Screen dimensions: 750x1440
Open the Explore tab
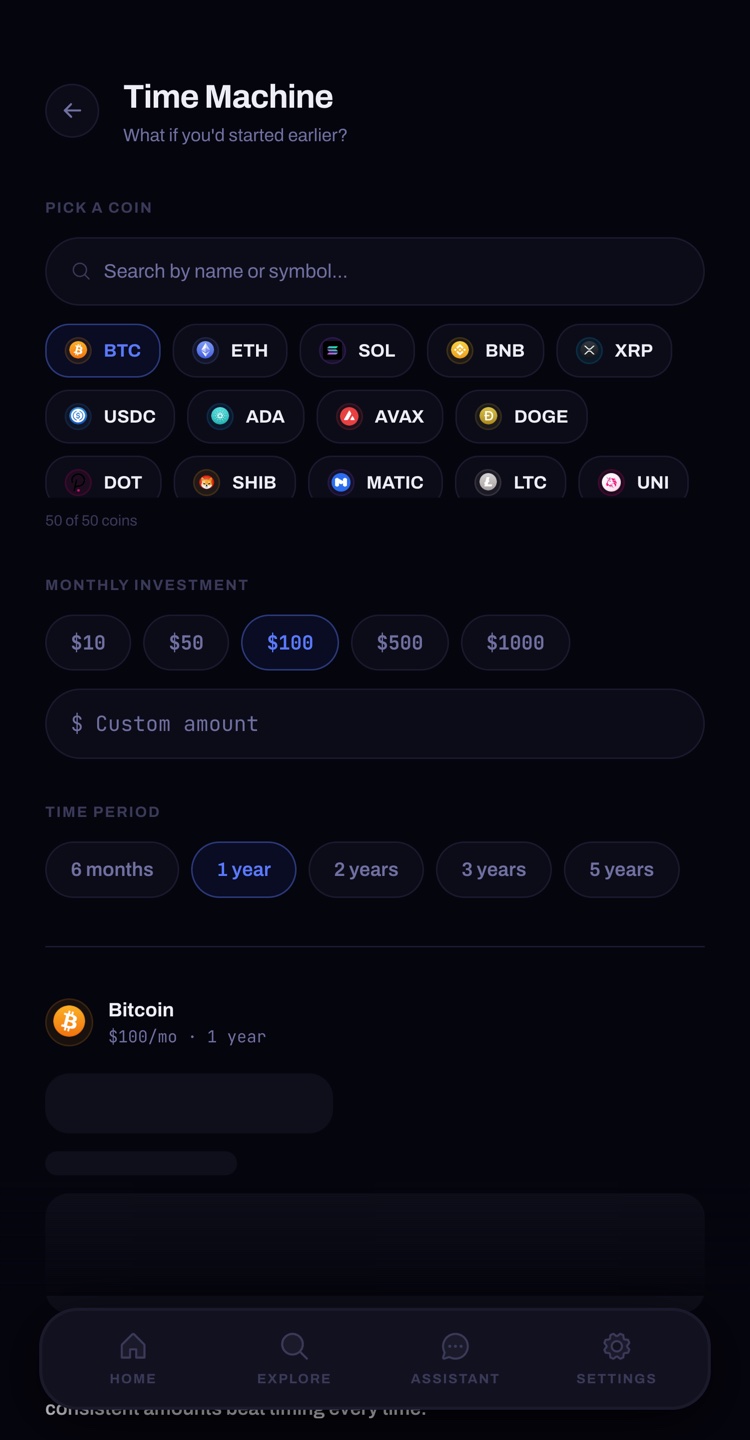click(294, 1358)
